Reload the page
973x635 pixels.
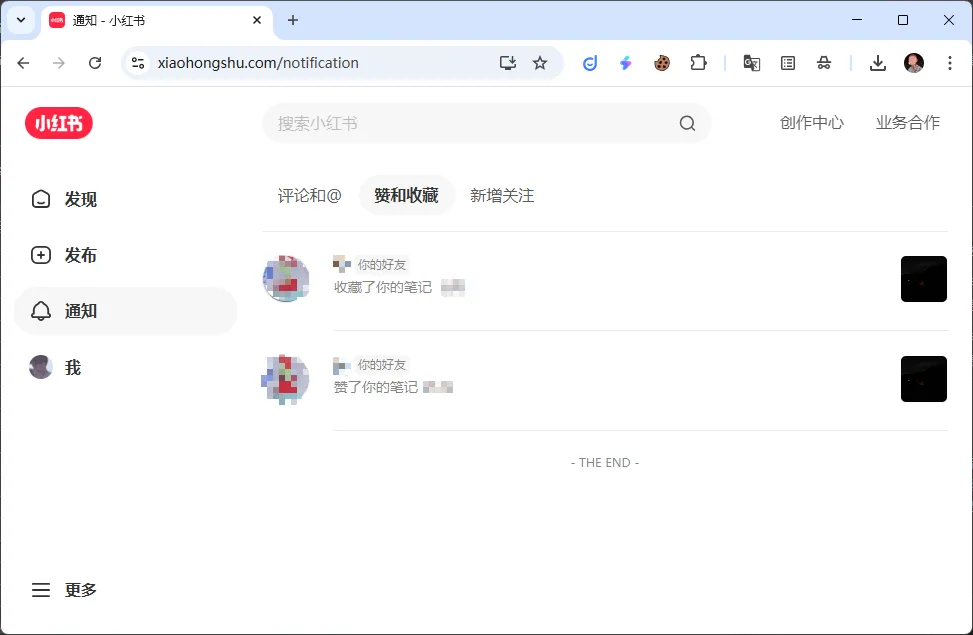pyautogui.click(x=95, y=63)
